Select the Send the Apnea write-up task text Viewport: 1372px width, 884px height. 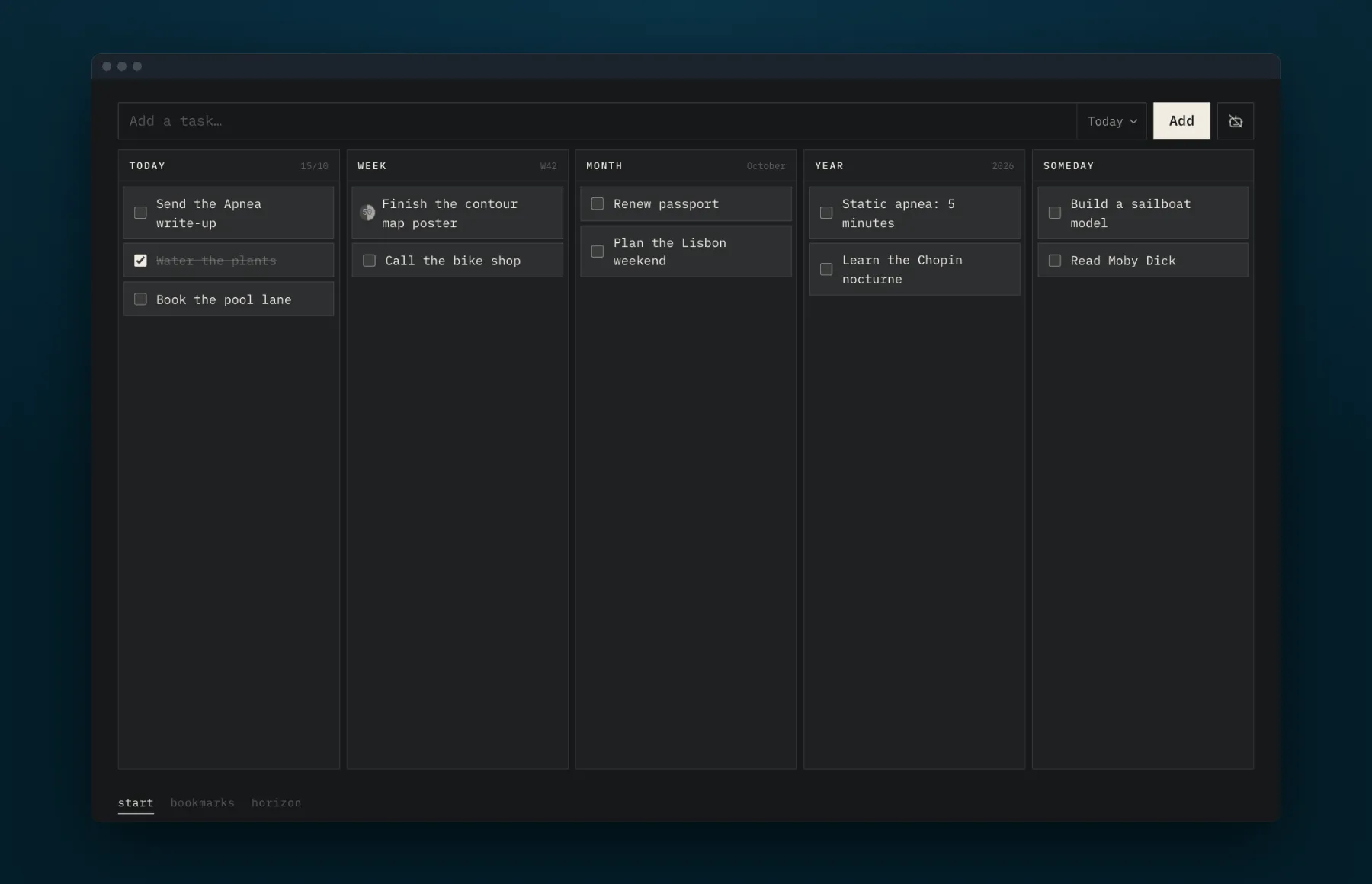click(209, 213)
